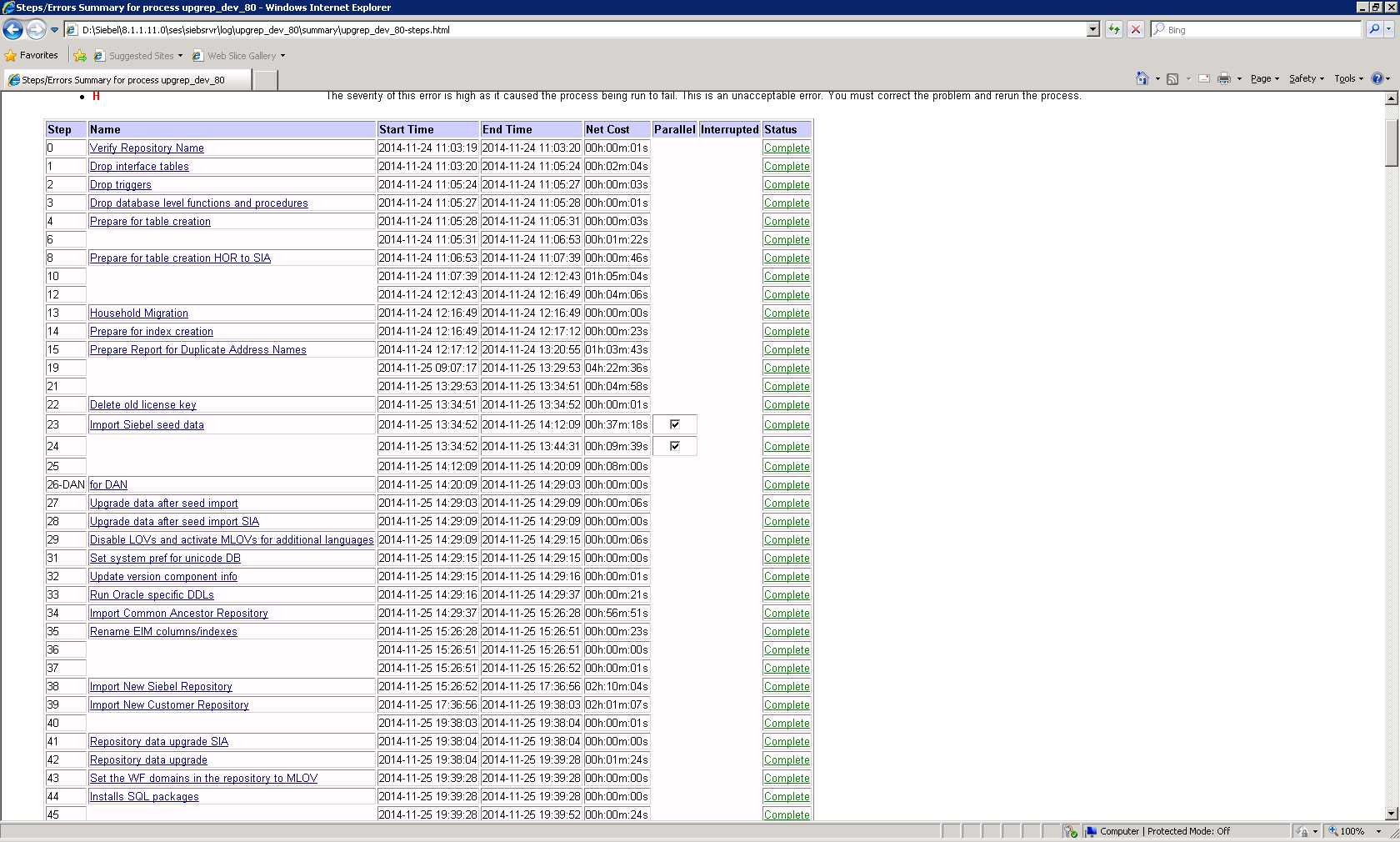Open Favorites star button

(32, 55)
